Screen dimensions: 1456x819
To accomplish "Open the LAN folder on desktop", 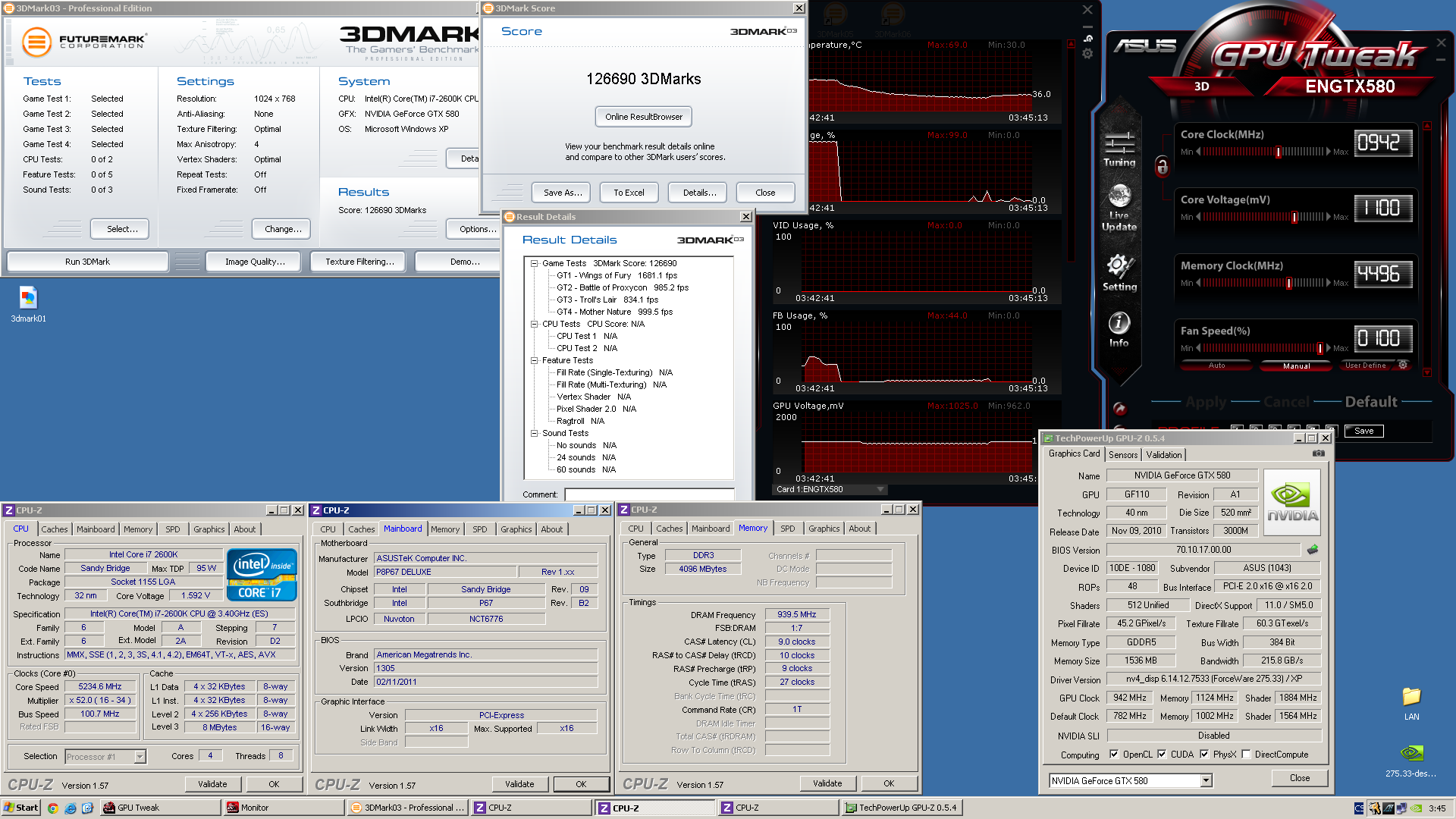I will tap(1411, 703).
